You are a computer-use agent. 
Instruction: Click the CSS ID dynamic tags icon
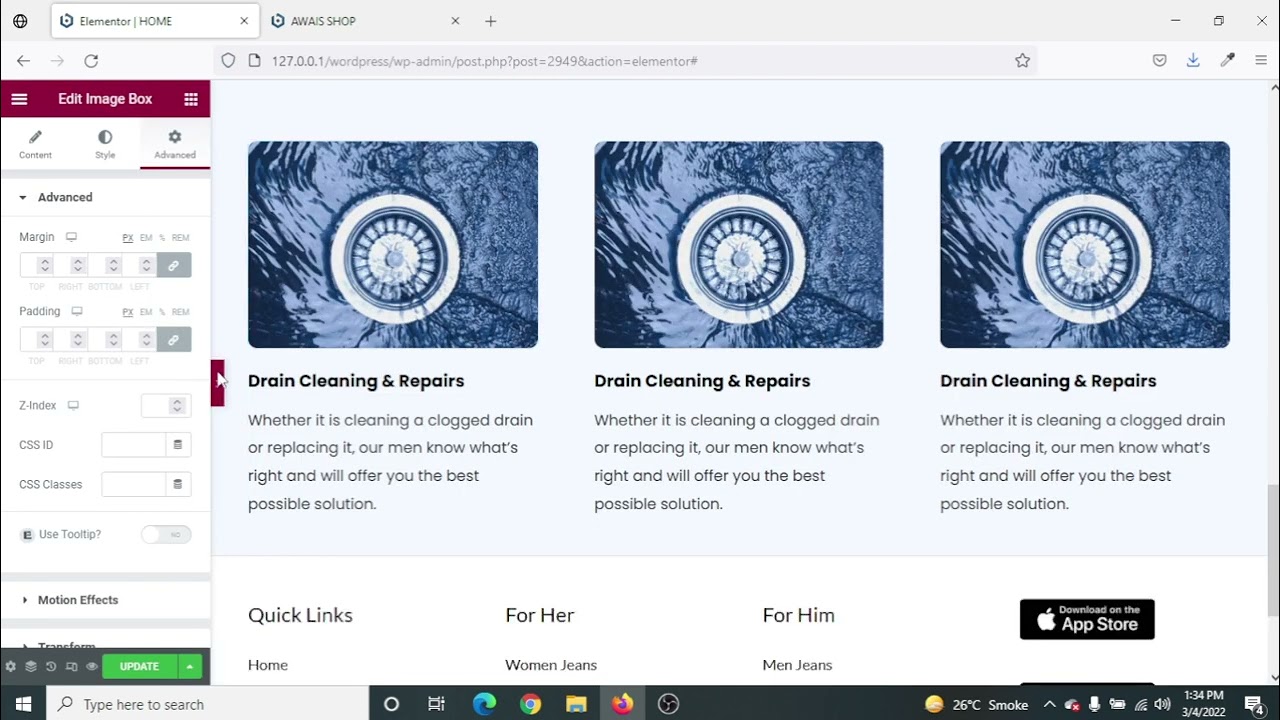coord(178,445)
